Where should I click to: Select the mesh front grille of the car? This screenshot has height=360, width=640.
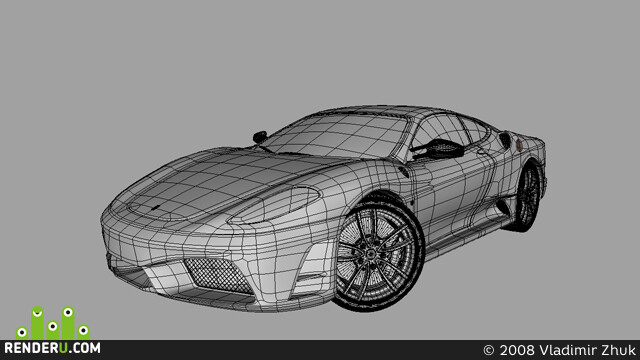pyautogui.click(x=218, y=276)
